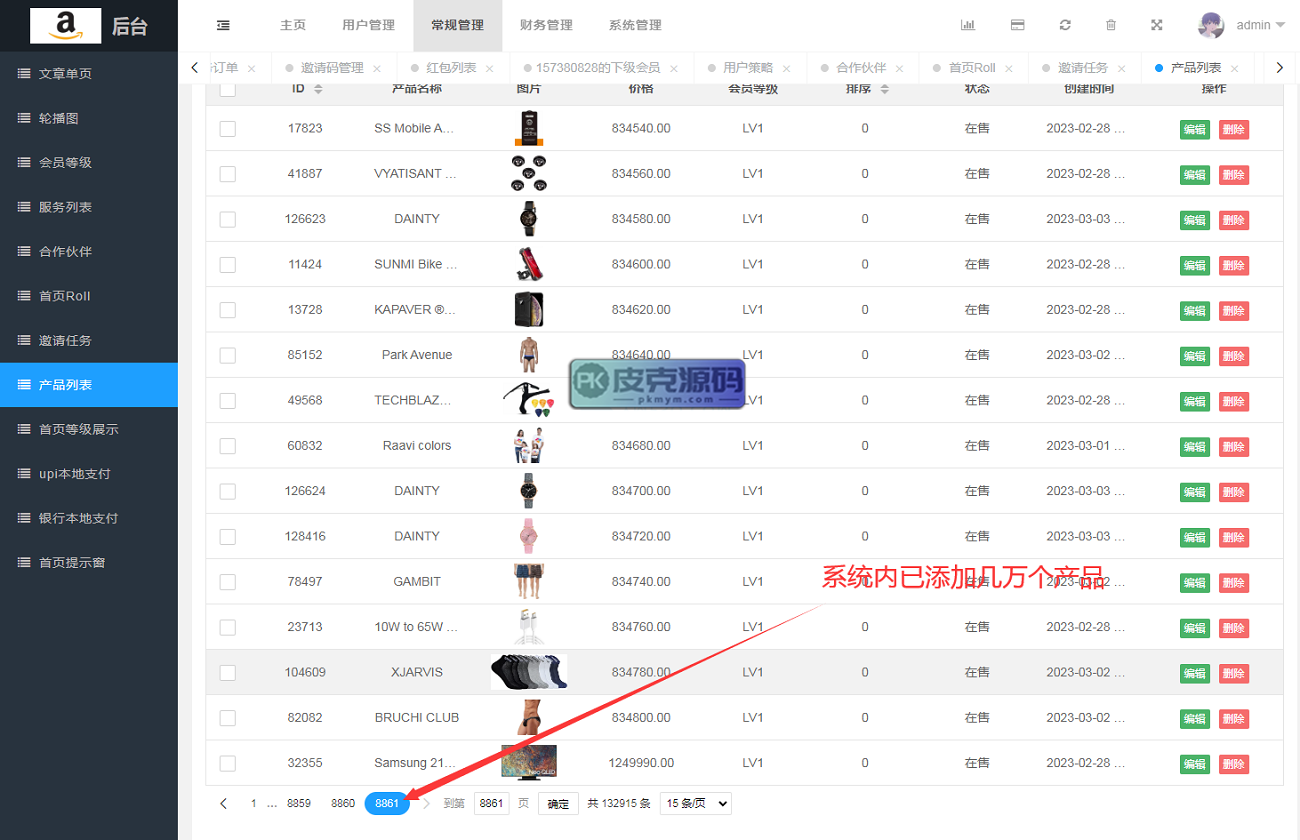The image size is (1300, 840).
Task: Select the checkbox for XJARVIS row
Action: tap(228, 673)
